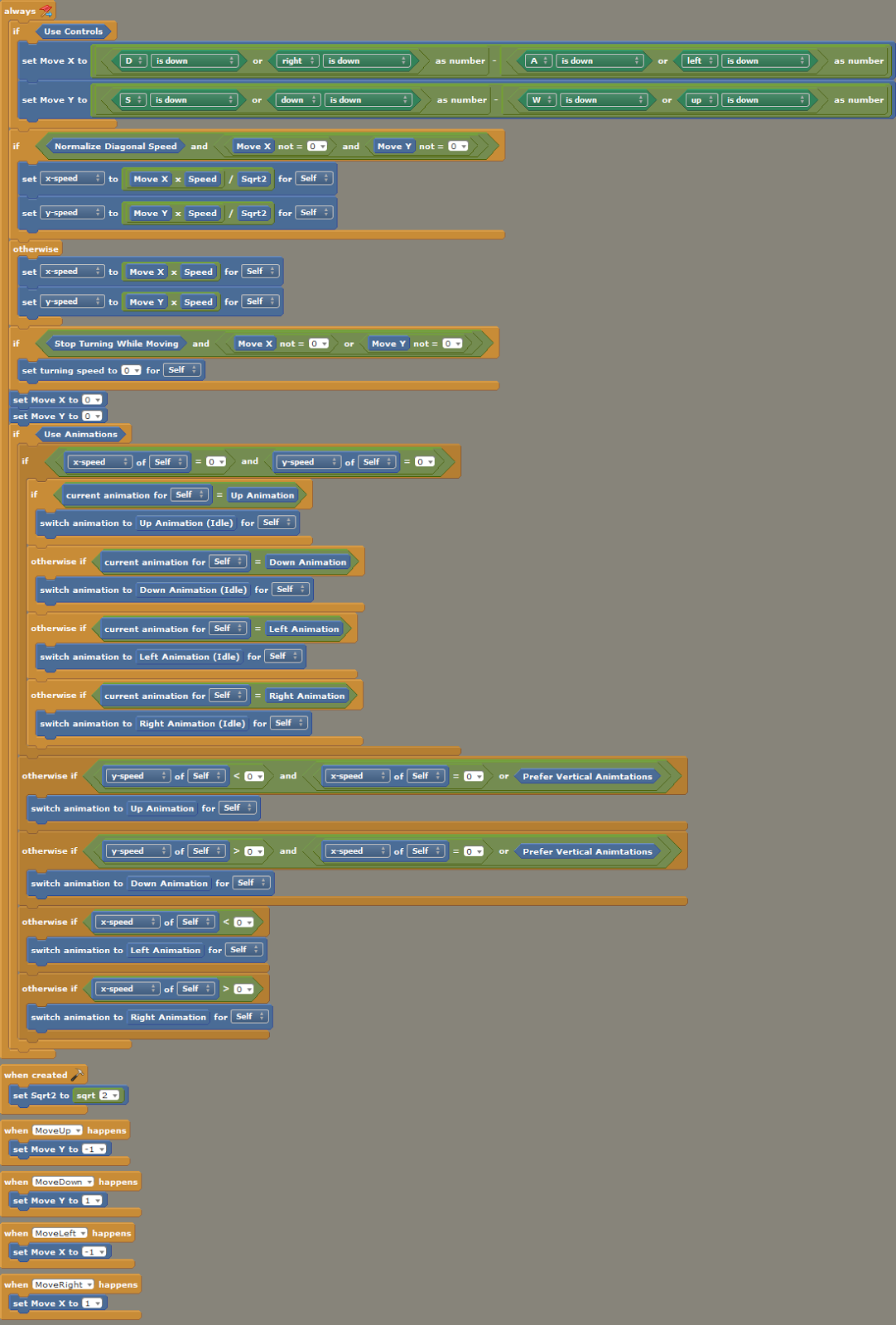Click 1 value under MoveDown event

[91, 1200]
